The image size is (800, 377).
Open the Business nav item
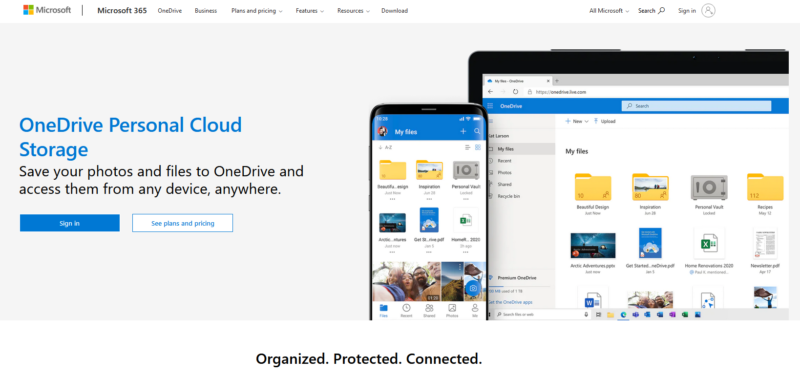(x=206, y=11)
